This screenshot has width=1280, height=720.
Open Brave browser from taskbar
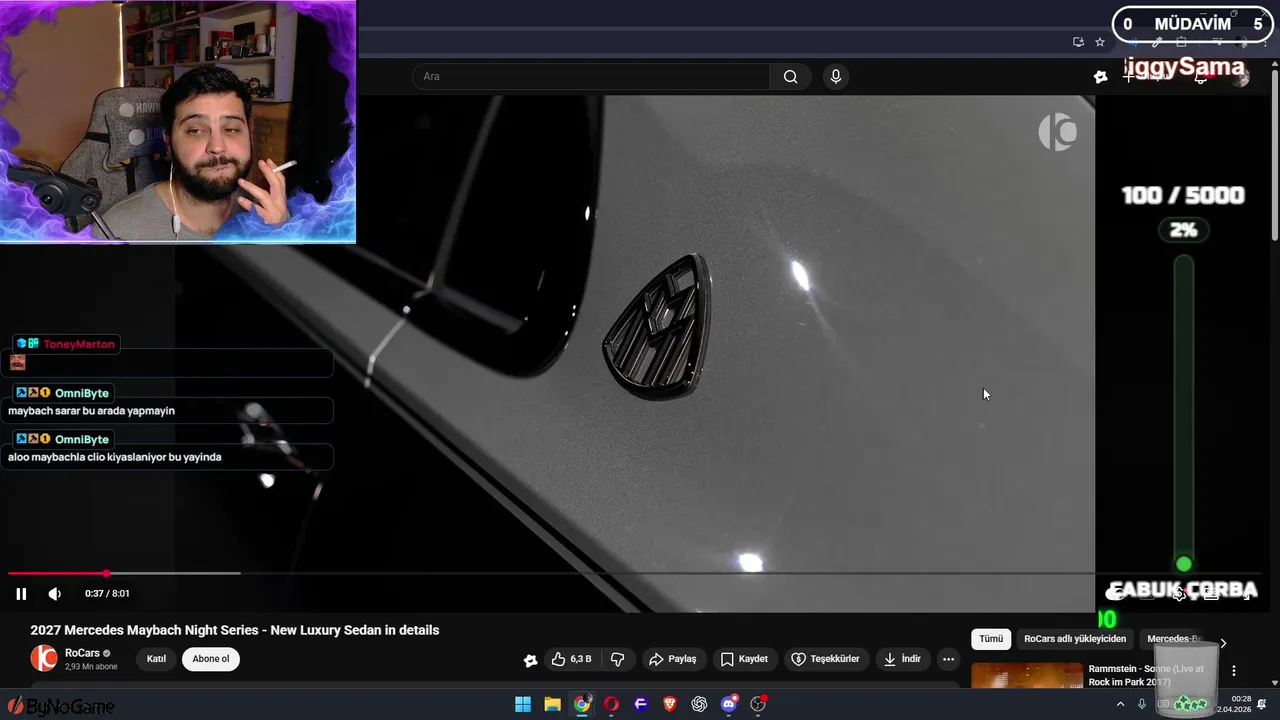pyautogui.click(x=670, y=704)
